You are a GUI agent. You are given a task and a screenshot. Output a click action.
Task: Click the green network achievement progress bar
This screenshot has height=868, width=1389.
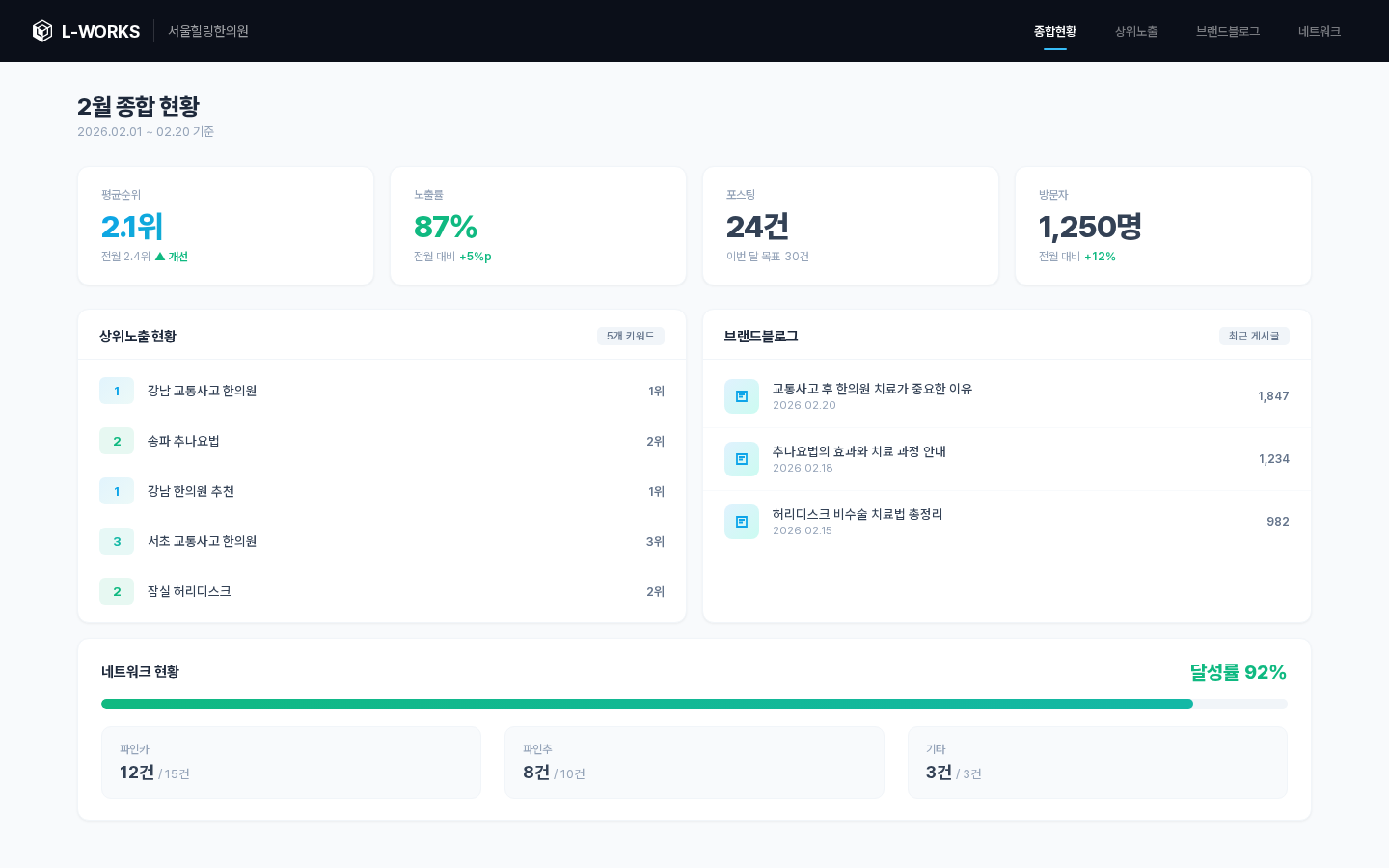click(x=646, y=703)
